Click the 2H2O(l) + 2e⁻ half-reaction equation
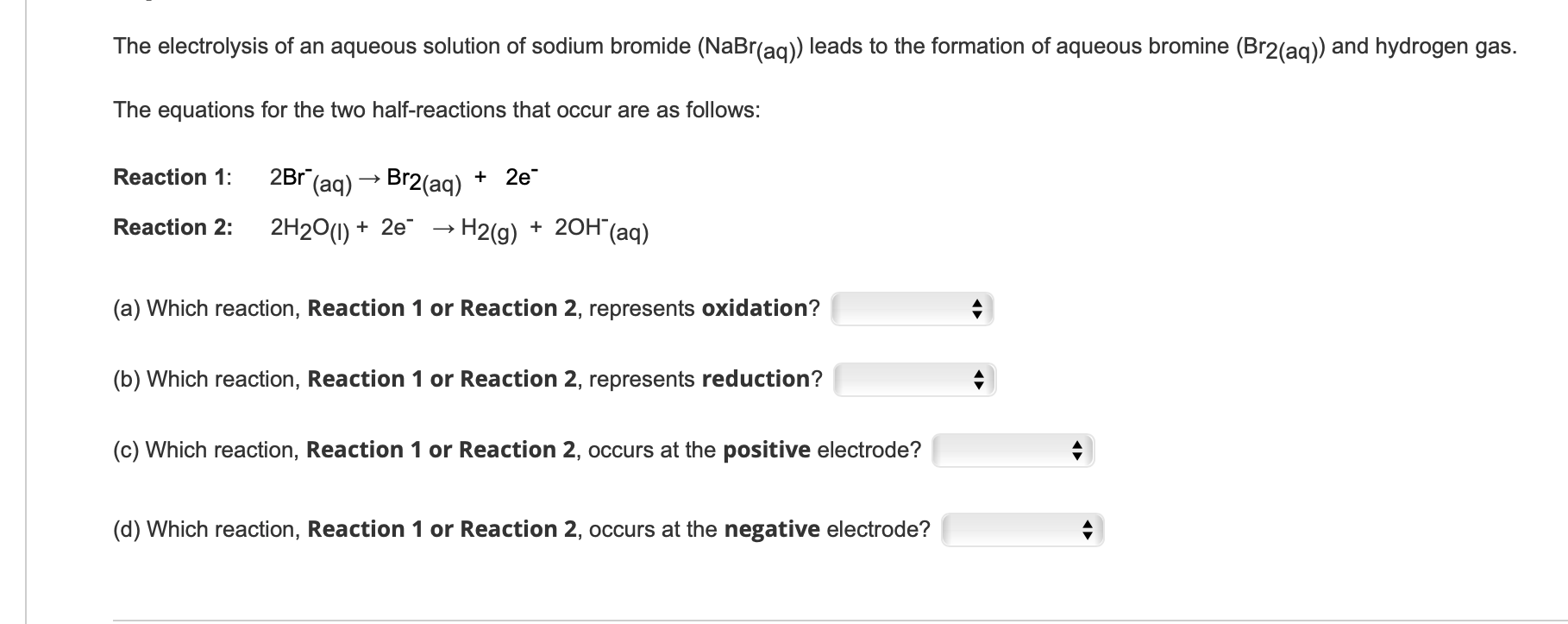Image resolution: width=1568 pixels, height=624 pixels. coord(342,230)
